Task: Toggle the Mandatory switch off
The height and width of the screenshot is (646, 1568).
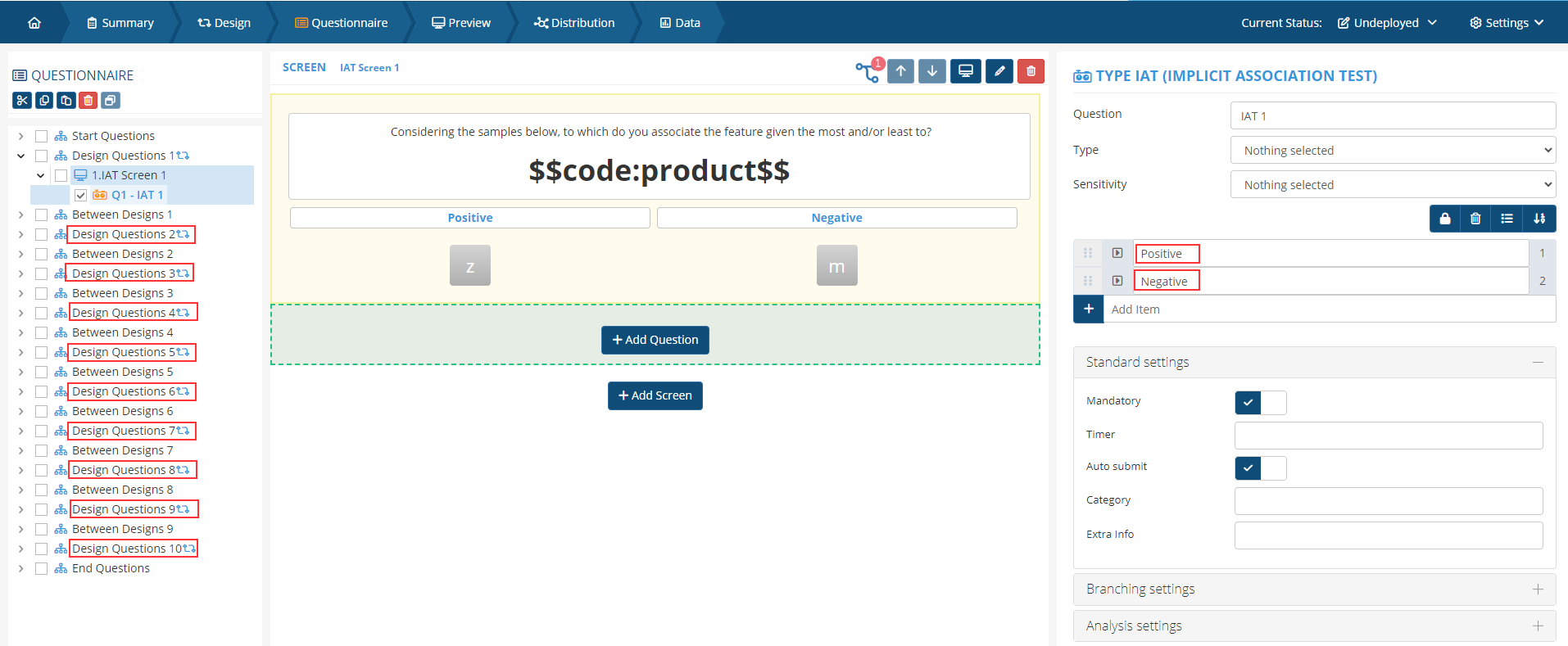Action: 1260,403
